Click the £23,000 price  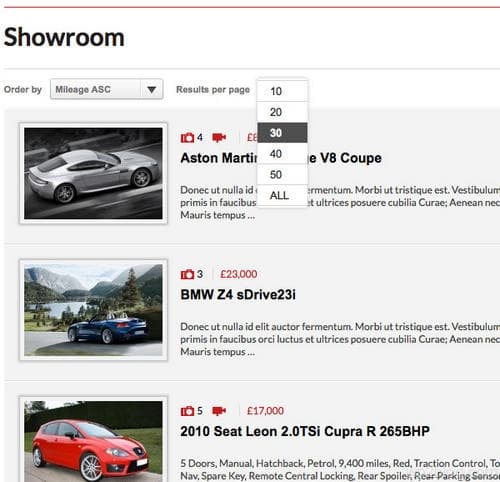tap(239, 274)
